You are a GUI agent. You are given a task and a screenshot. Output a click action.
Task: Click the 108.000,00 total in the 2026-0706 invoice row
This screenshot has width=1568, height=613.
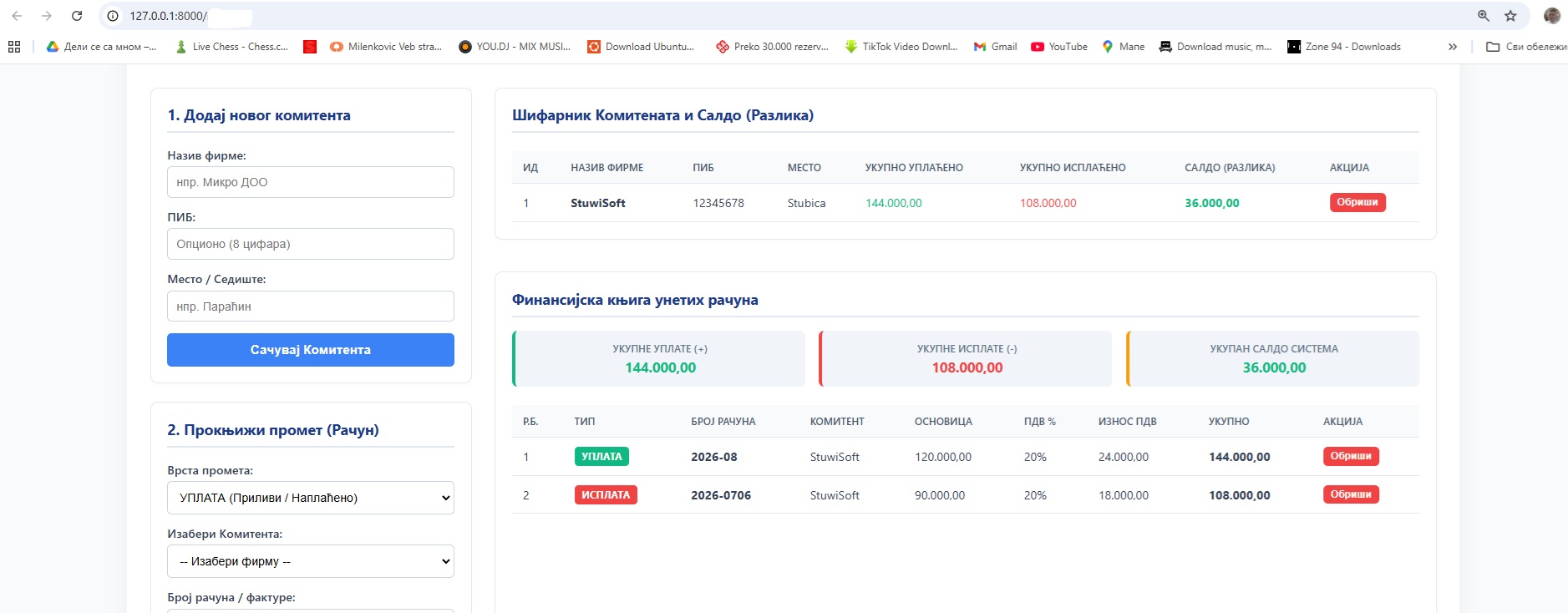[1240, 495]
